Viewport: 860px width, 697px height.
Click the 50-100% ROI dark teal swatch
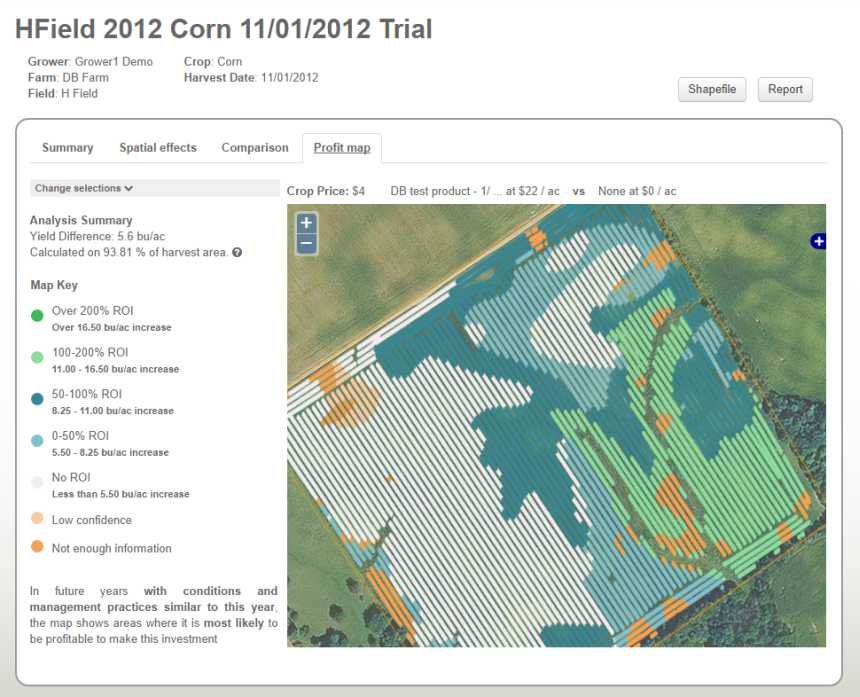(37, 399)
